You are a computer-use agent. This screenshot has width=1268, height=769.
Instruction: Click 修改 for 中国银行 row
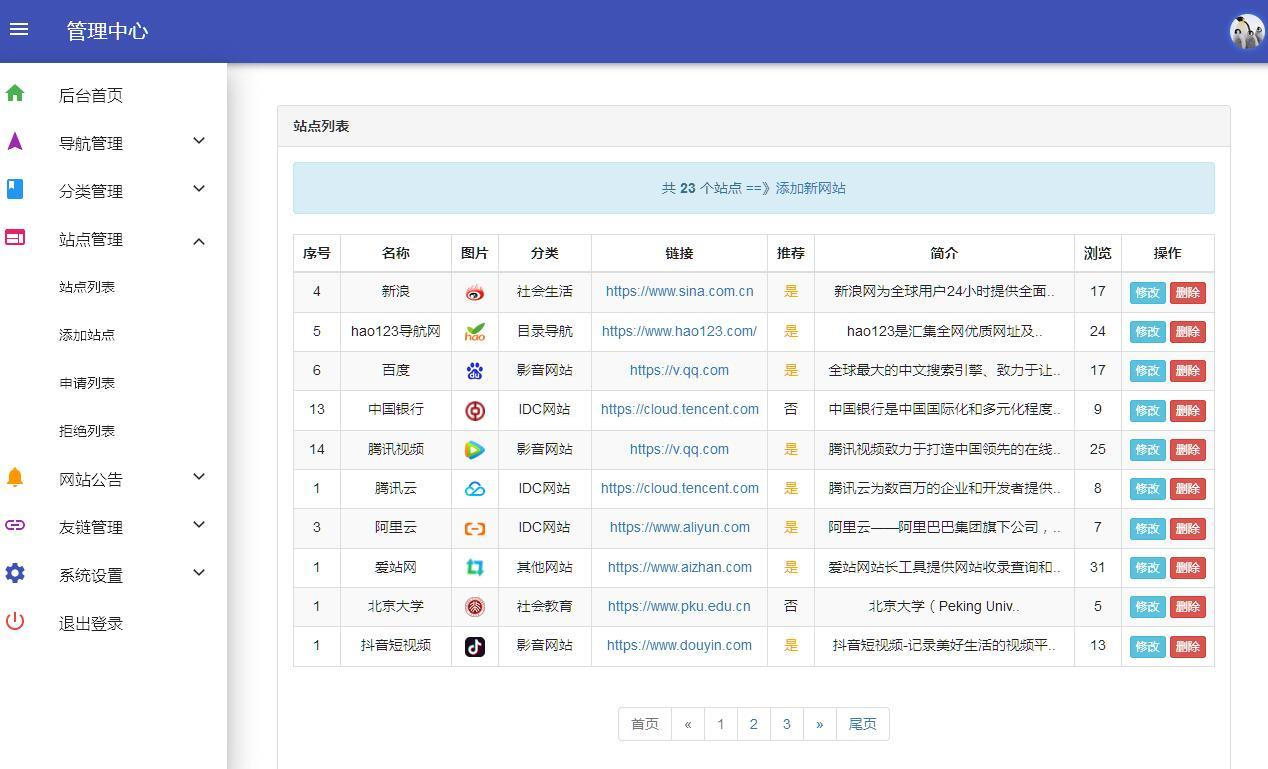[1147, 410]
